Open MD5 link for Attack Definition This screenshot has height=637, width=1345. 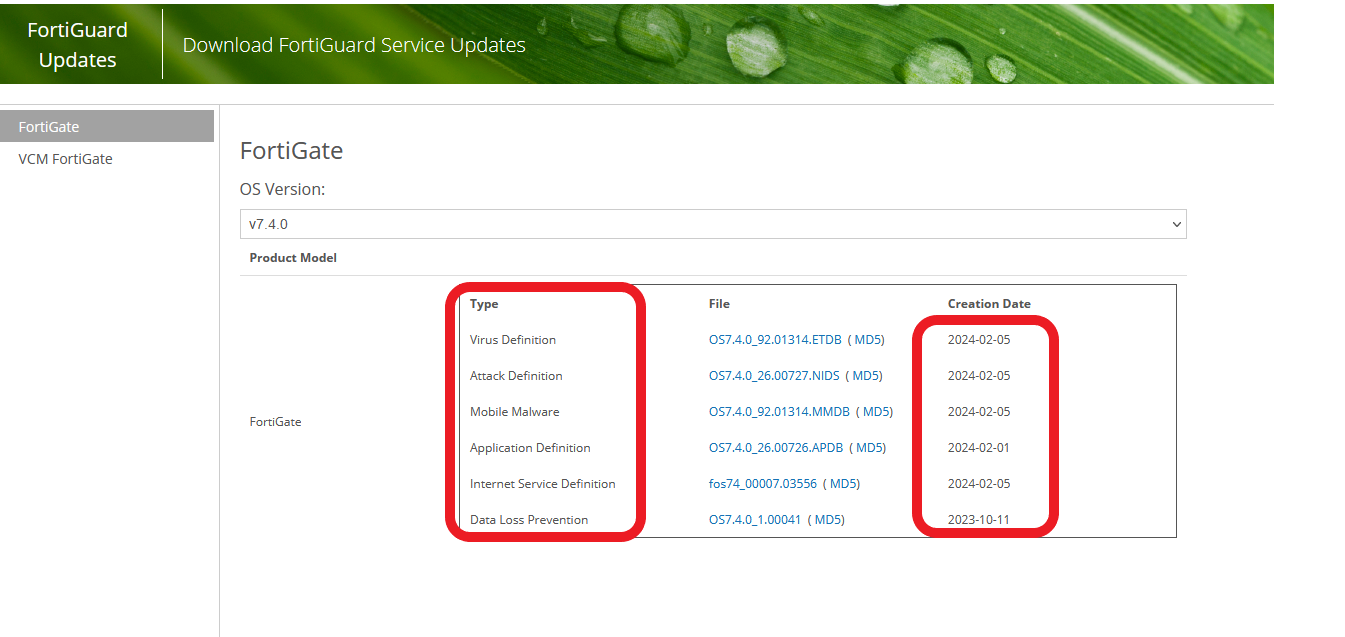866,376
